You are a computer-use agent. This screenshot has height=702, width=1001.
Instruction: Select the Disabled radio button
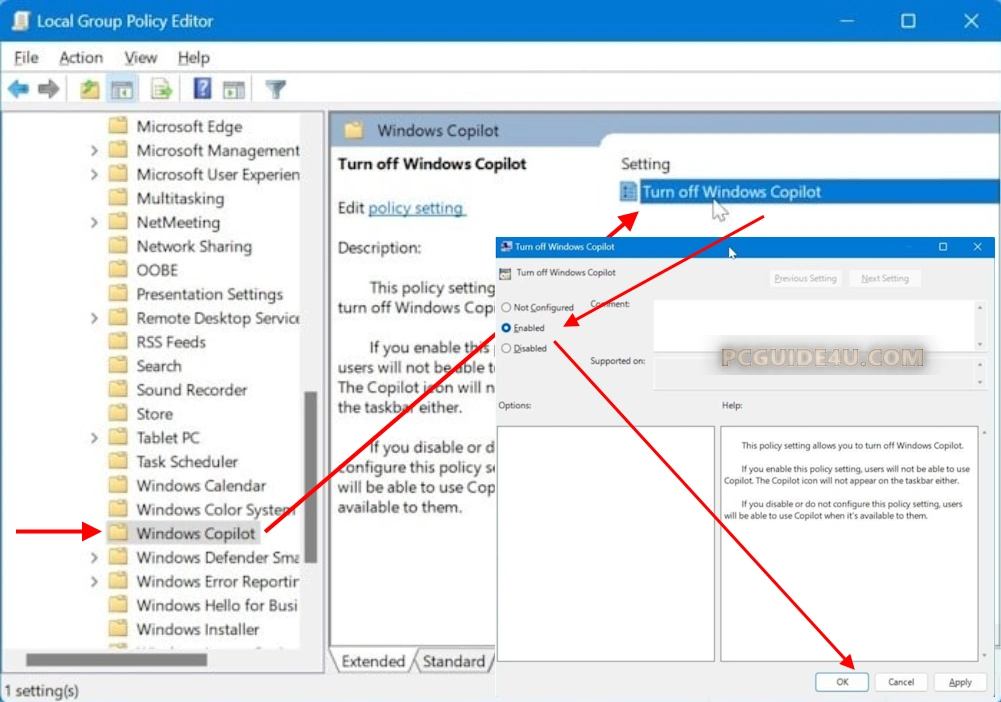tap(506, 348)
